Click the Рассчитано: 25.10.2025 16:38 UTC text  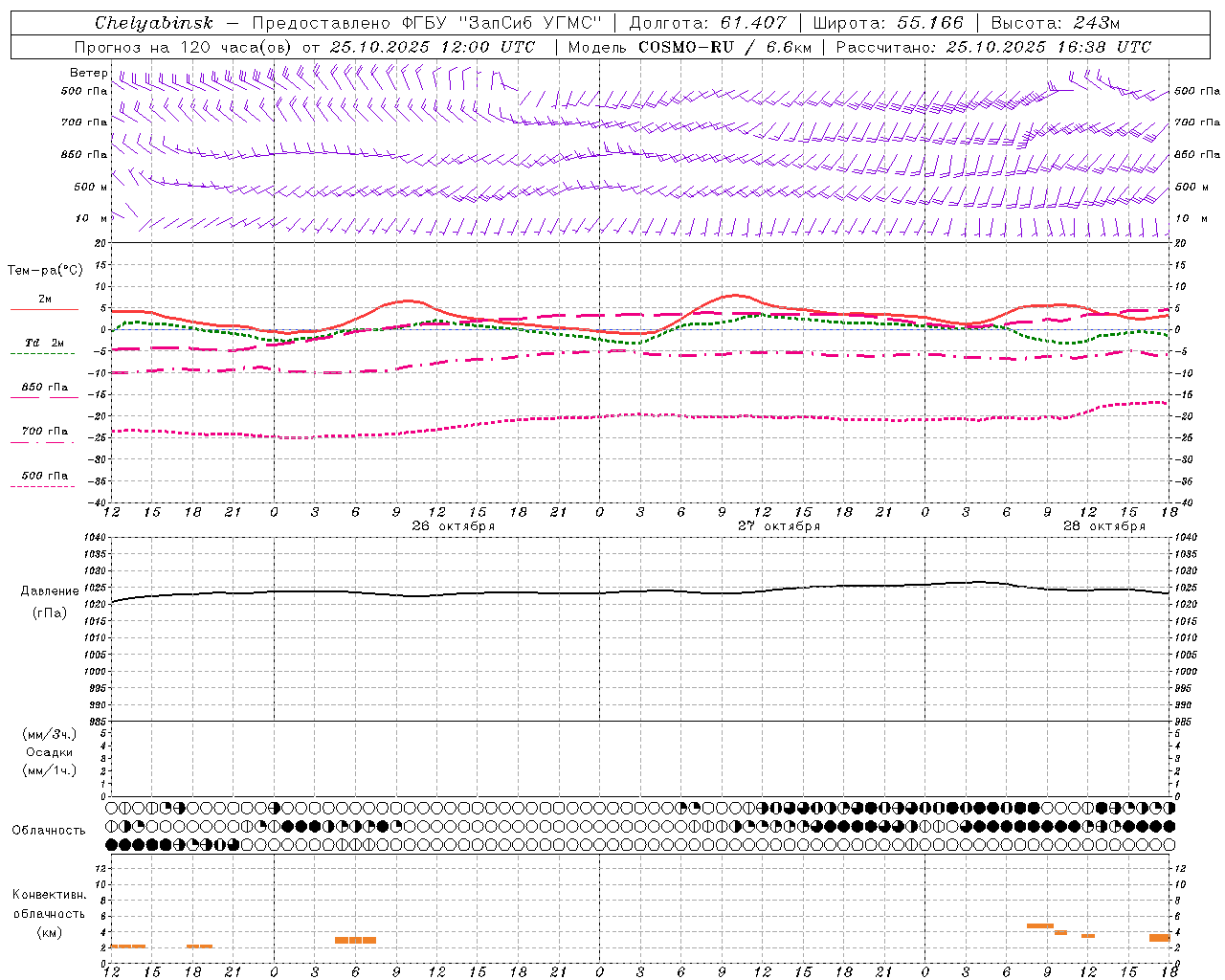(x=993, y=47)
